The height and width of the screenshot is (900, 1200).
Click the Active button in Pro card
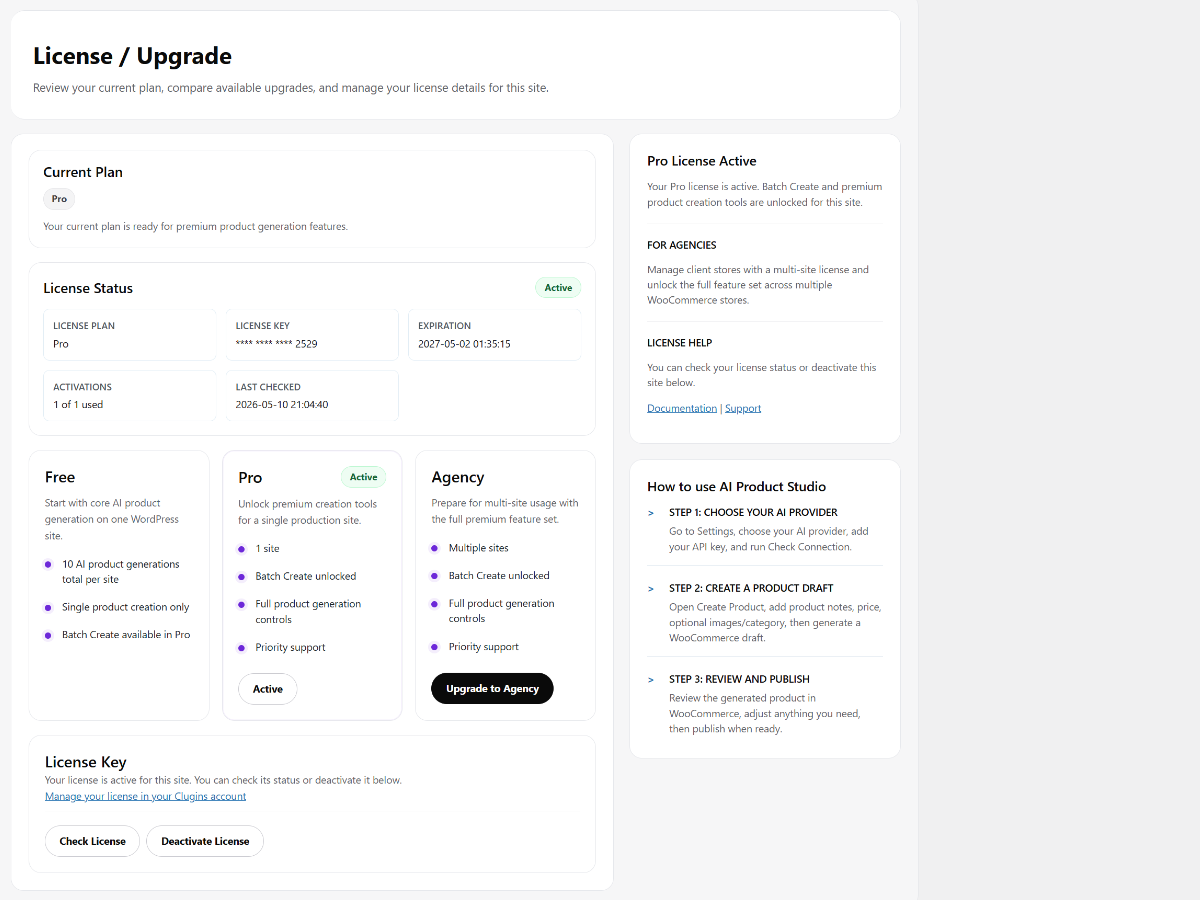point(267,689)
